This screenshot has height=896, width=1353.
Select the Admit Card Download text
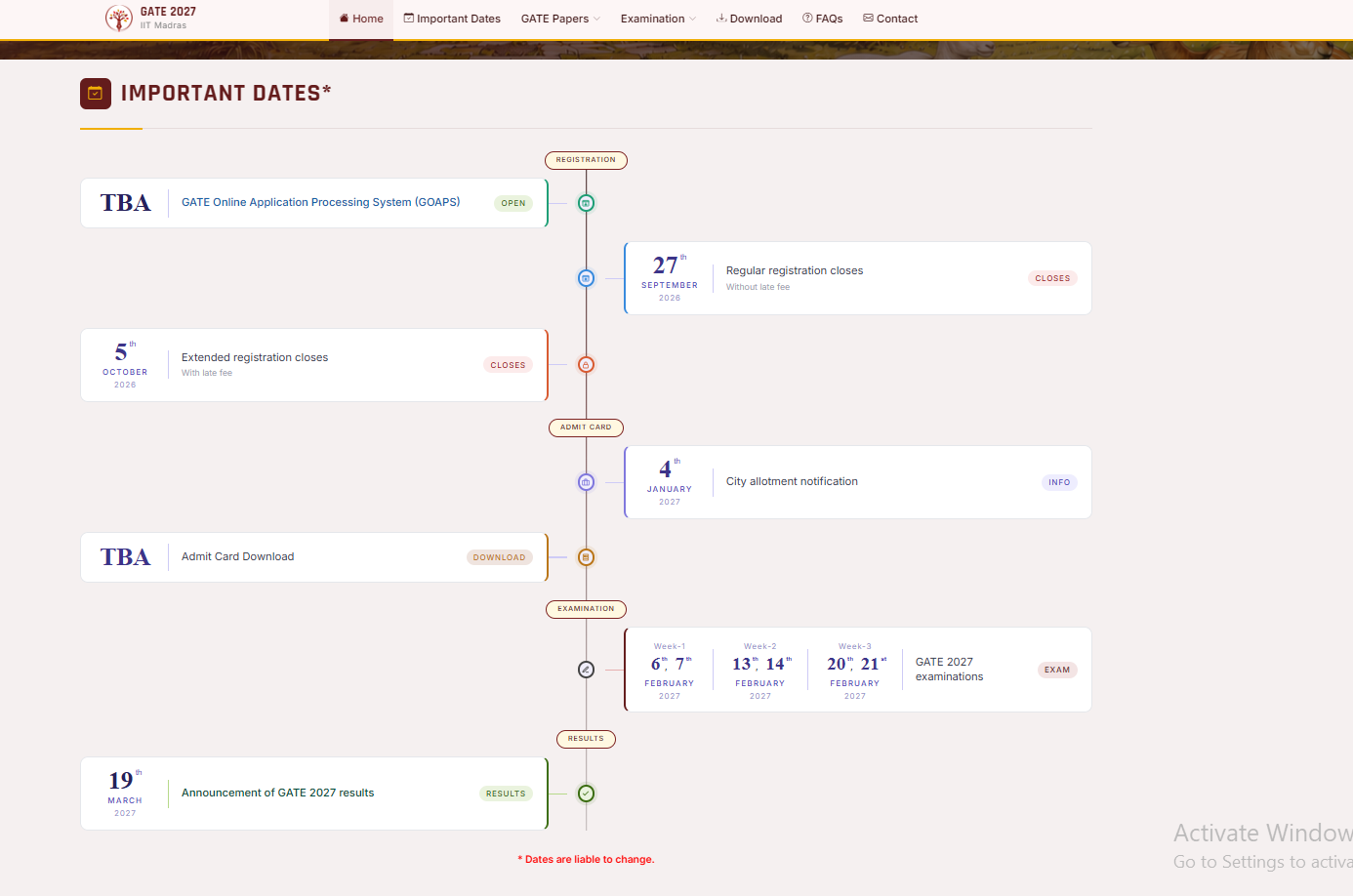(x=237, y=556)
